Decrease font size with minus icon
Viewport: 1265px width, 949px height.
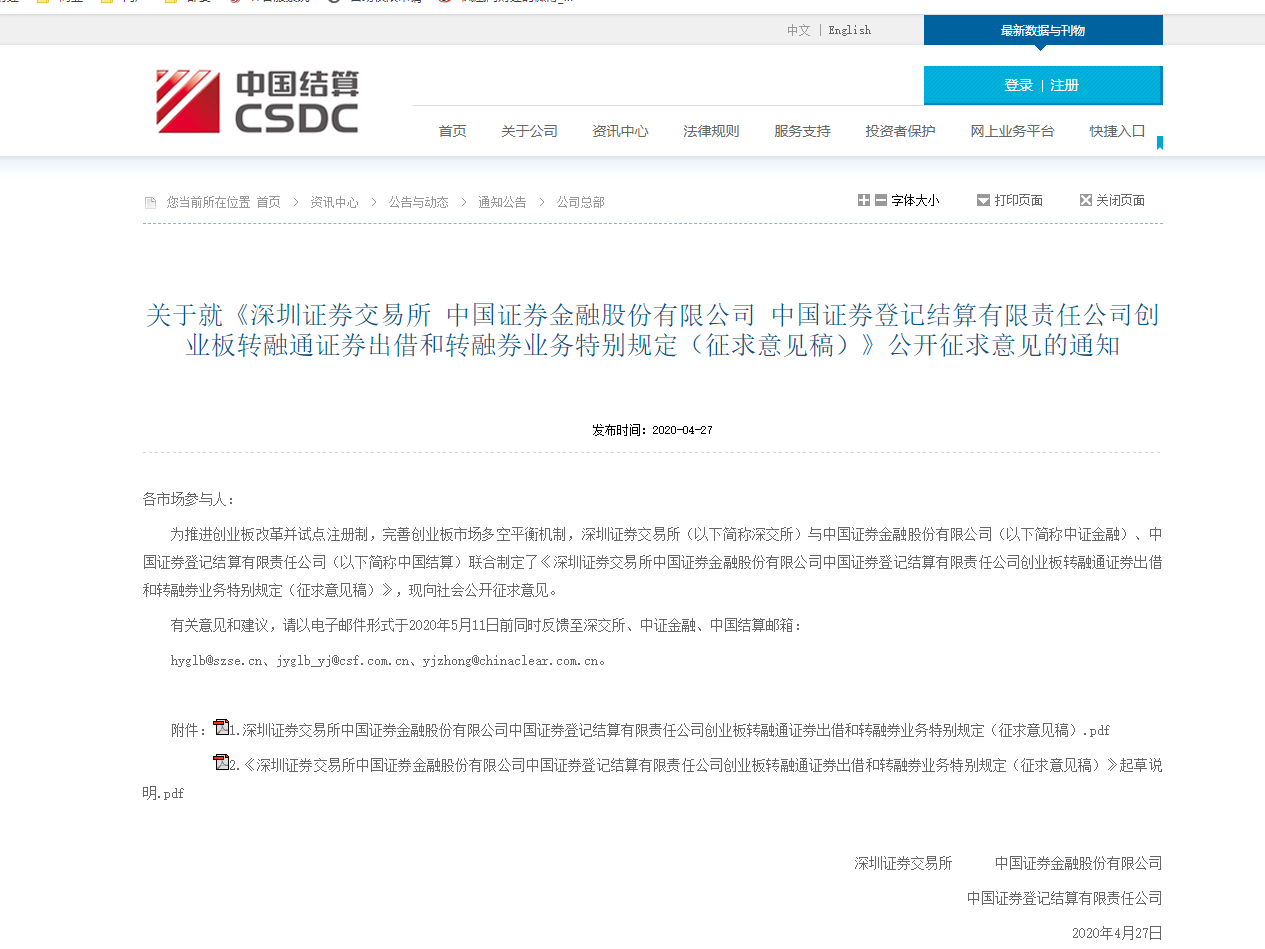[881, 200]
